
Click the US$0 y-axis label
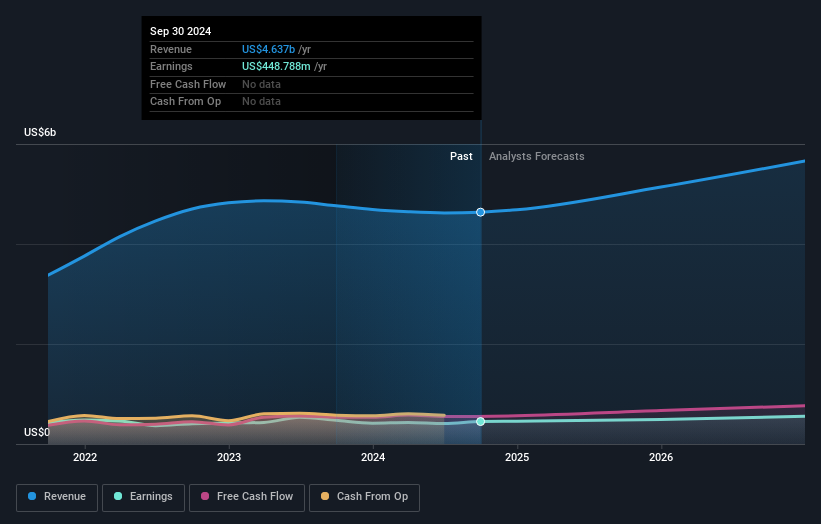coord(37,432)
